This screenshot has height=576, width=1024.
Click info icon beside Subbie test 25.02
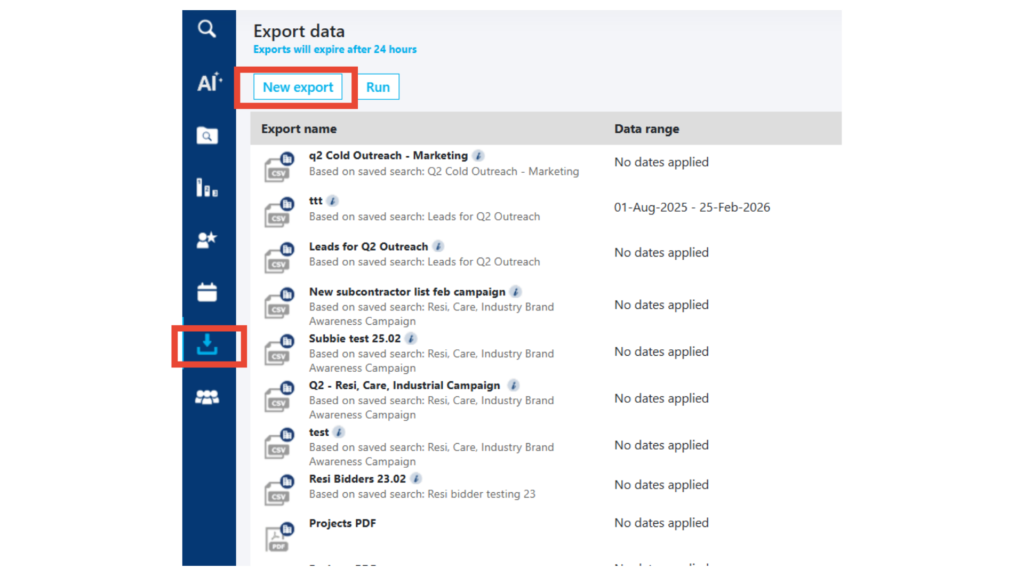[411, 339]
